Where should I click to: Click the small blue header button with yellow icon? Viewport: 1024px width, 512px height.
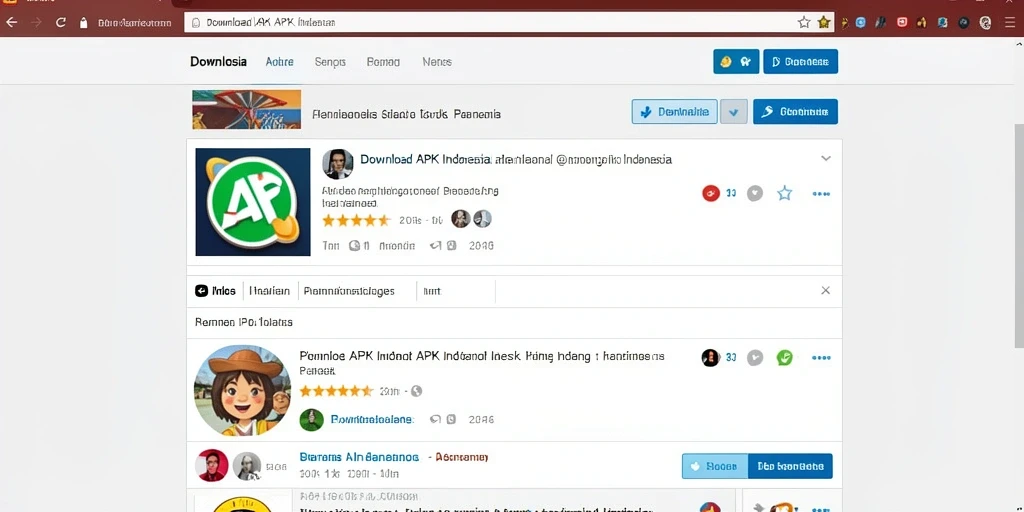[x=736, y=61]
